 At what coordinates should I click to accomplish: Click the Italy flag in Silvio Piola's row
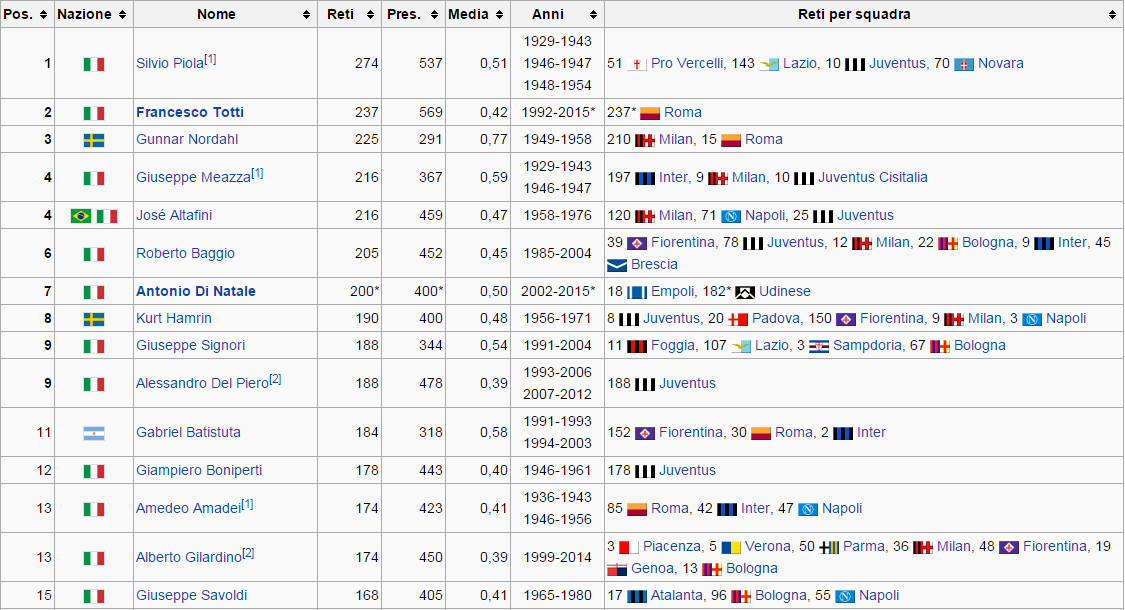(94, 64)
